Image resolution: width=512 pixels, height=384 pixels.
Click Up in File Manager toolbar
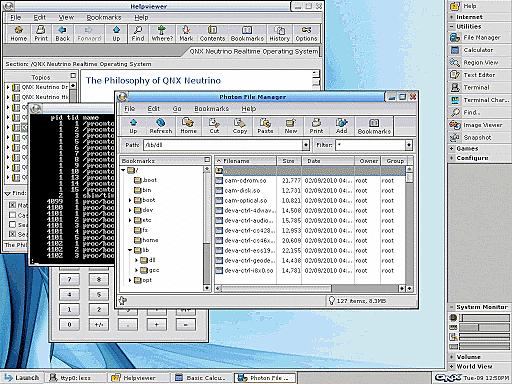pyautogui.click(x=133, y=126)
